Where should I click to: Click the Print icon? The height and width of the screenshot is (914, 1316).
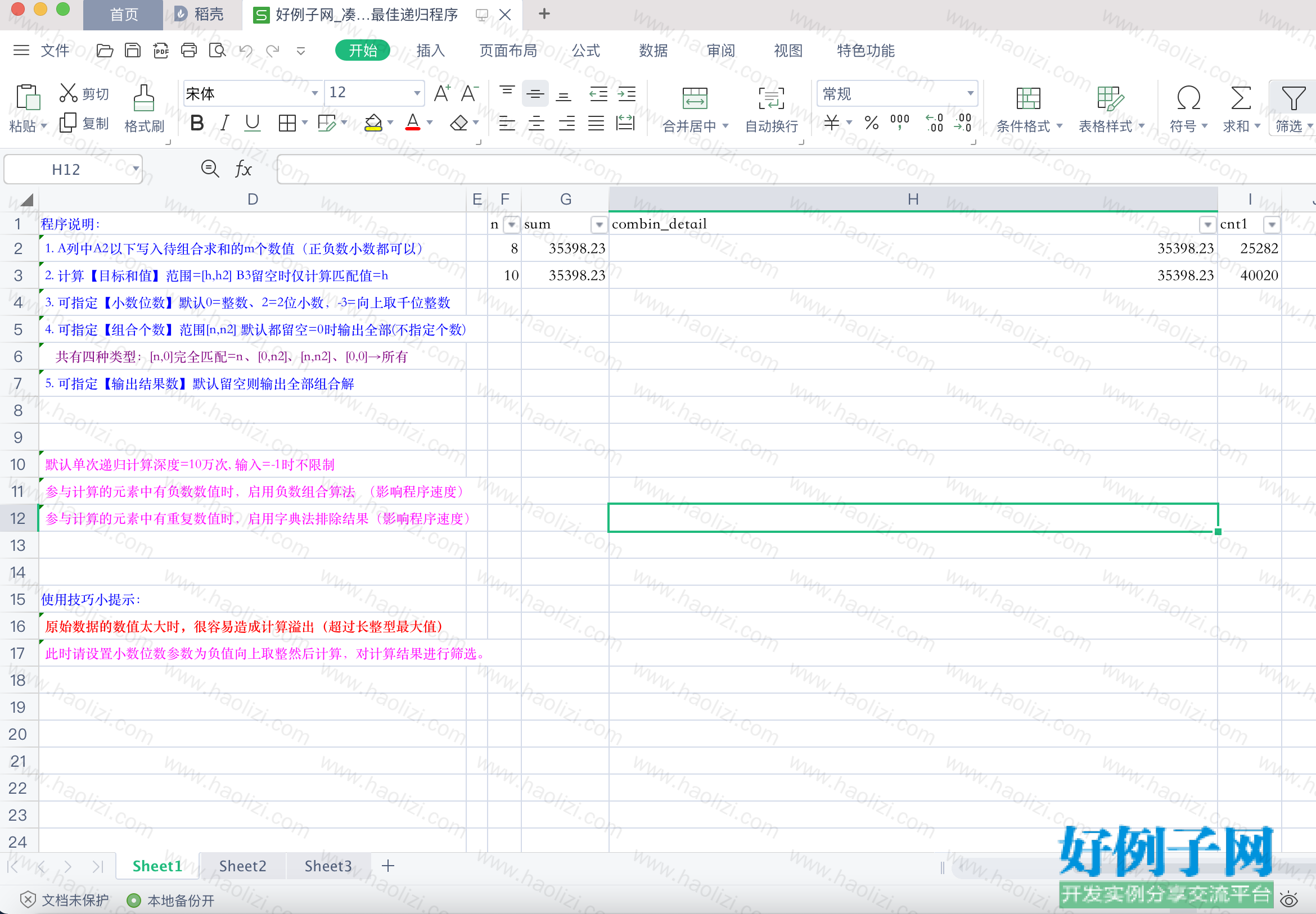[x=188, y=51]
